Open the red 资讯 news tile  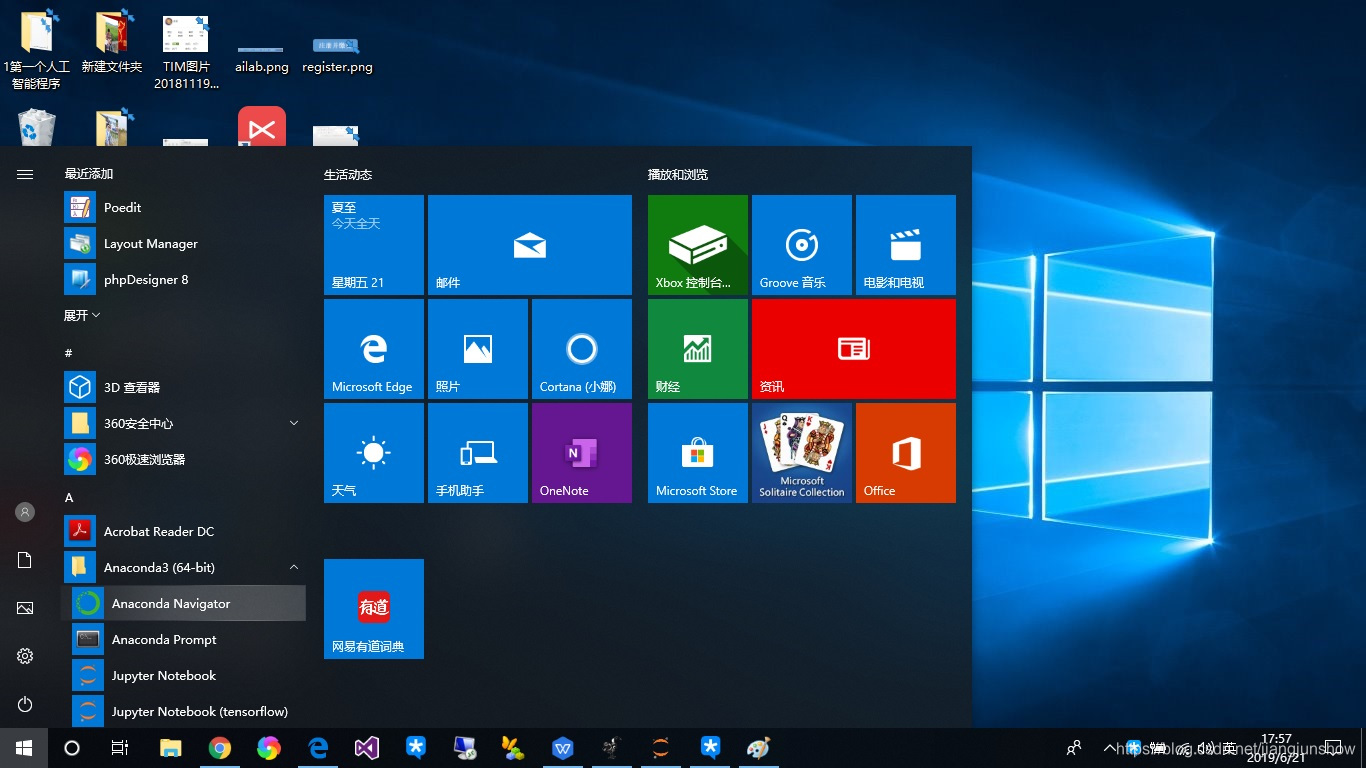tap(854, 349)
